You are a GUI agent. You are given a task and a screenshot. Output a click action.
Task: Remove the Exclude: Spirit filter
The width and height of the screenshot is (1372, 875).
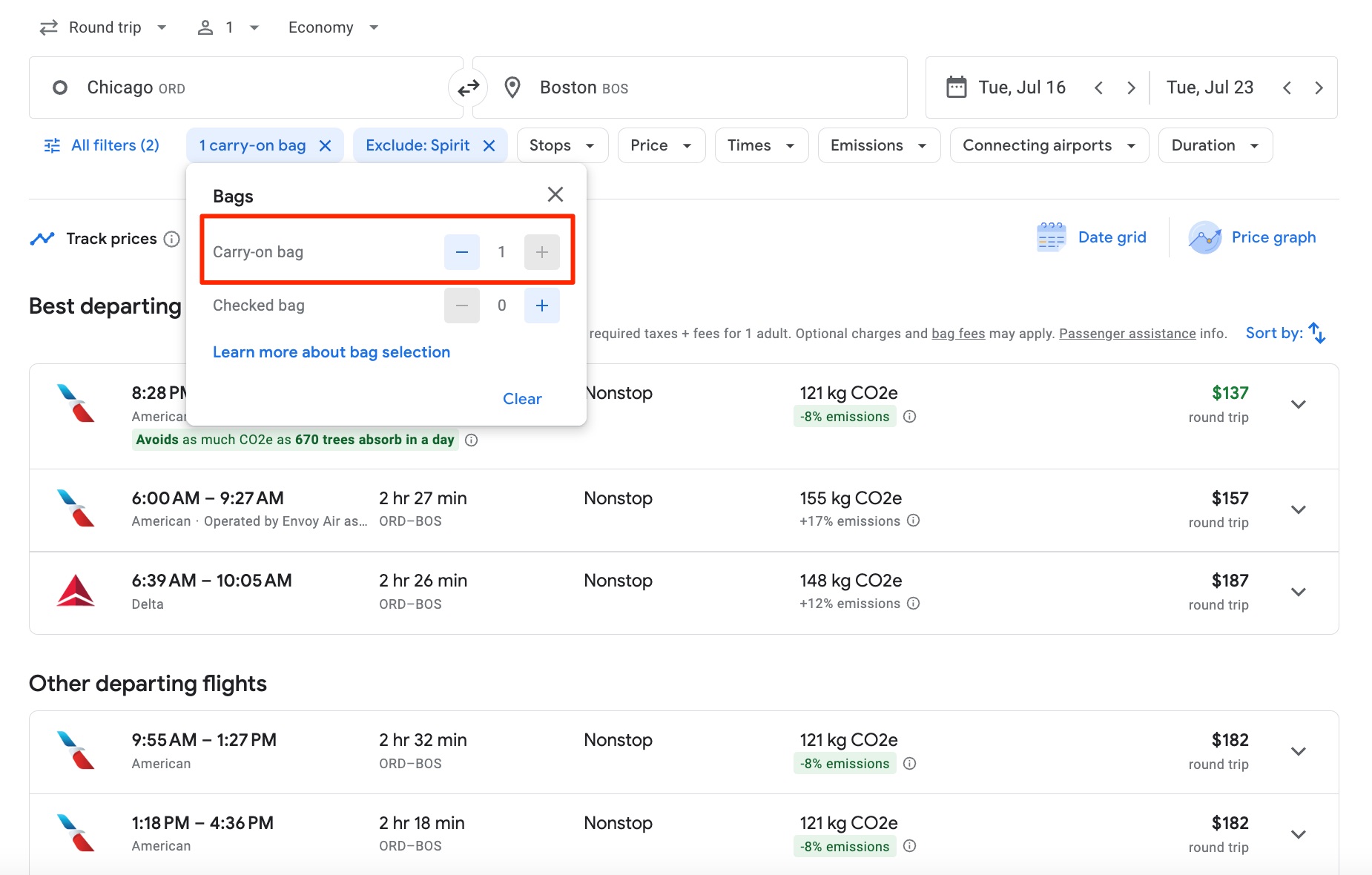coord(489,145)
